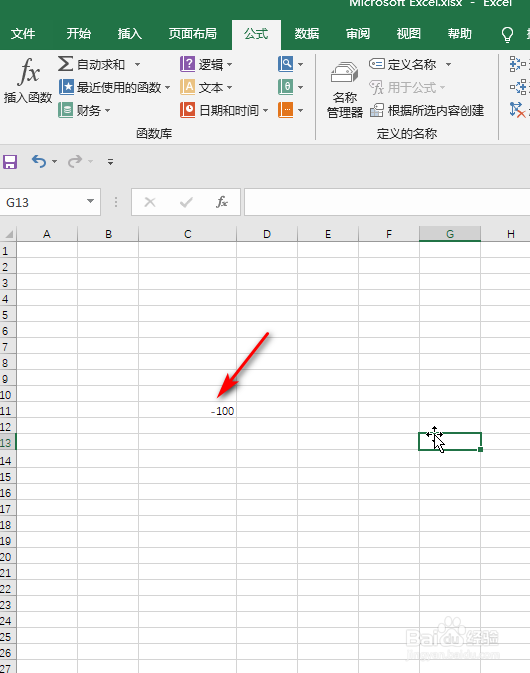Click the greyed-out 用于公式 button
This screenshot has width=530, height=673.
407,88
